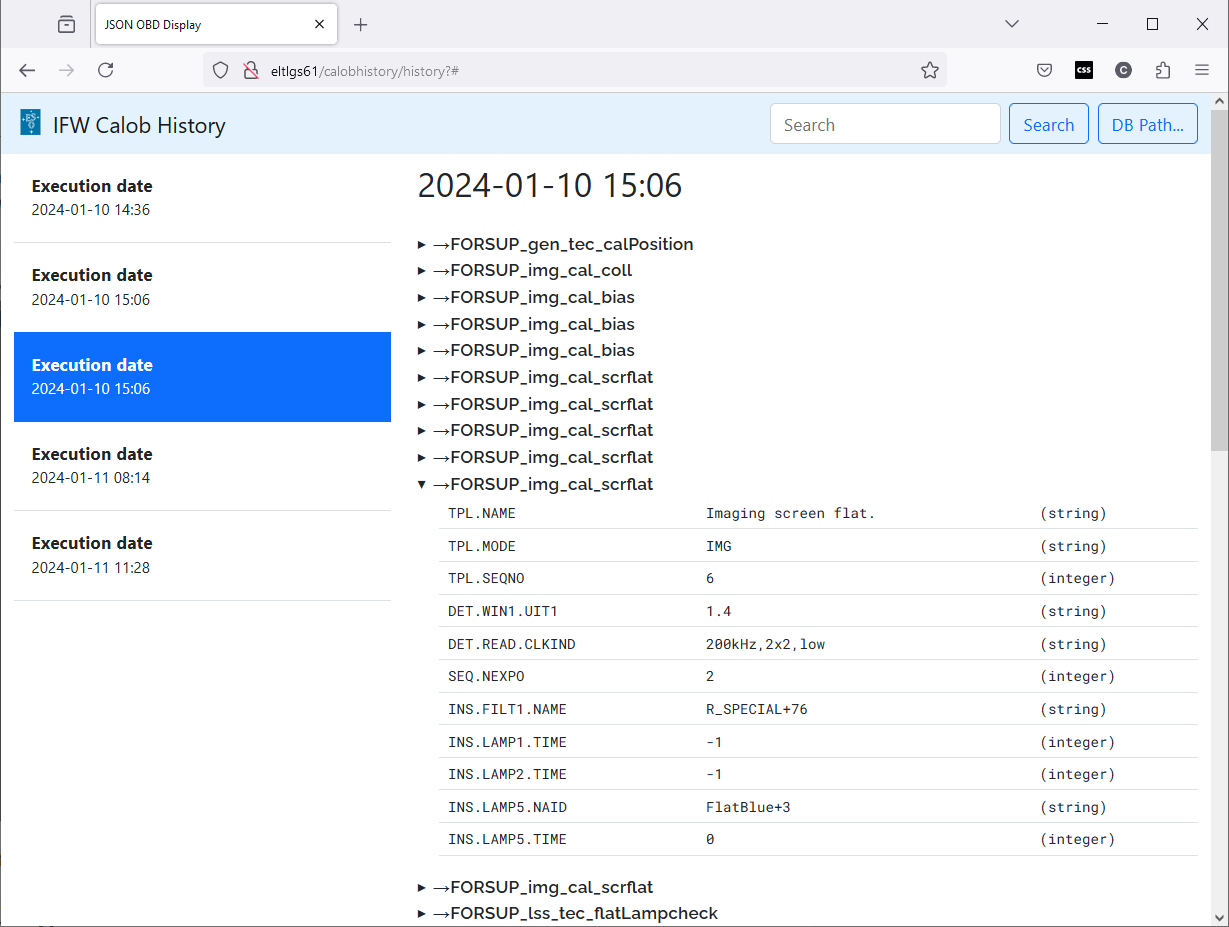
Task: Select execution date 2024-01-11 11:28
Action: point(202,555)
